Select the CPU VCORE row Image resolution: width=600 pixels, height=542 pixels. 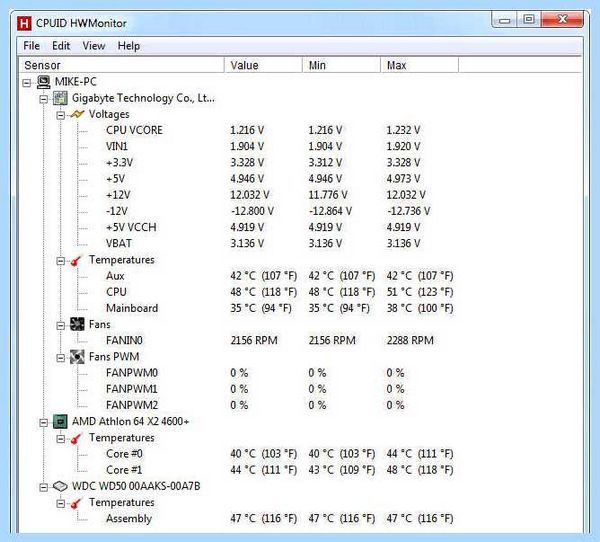pos(263,130)
